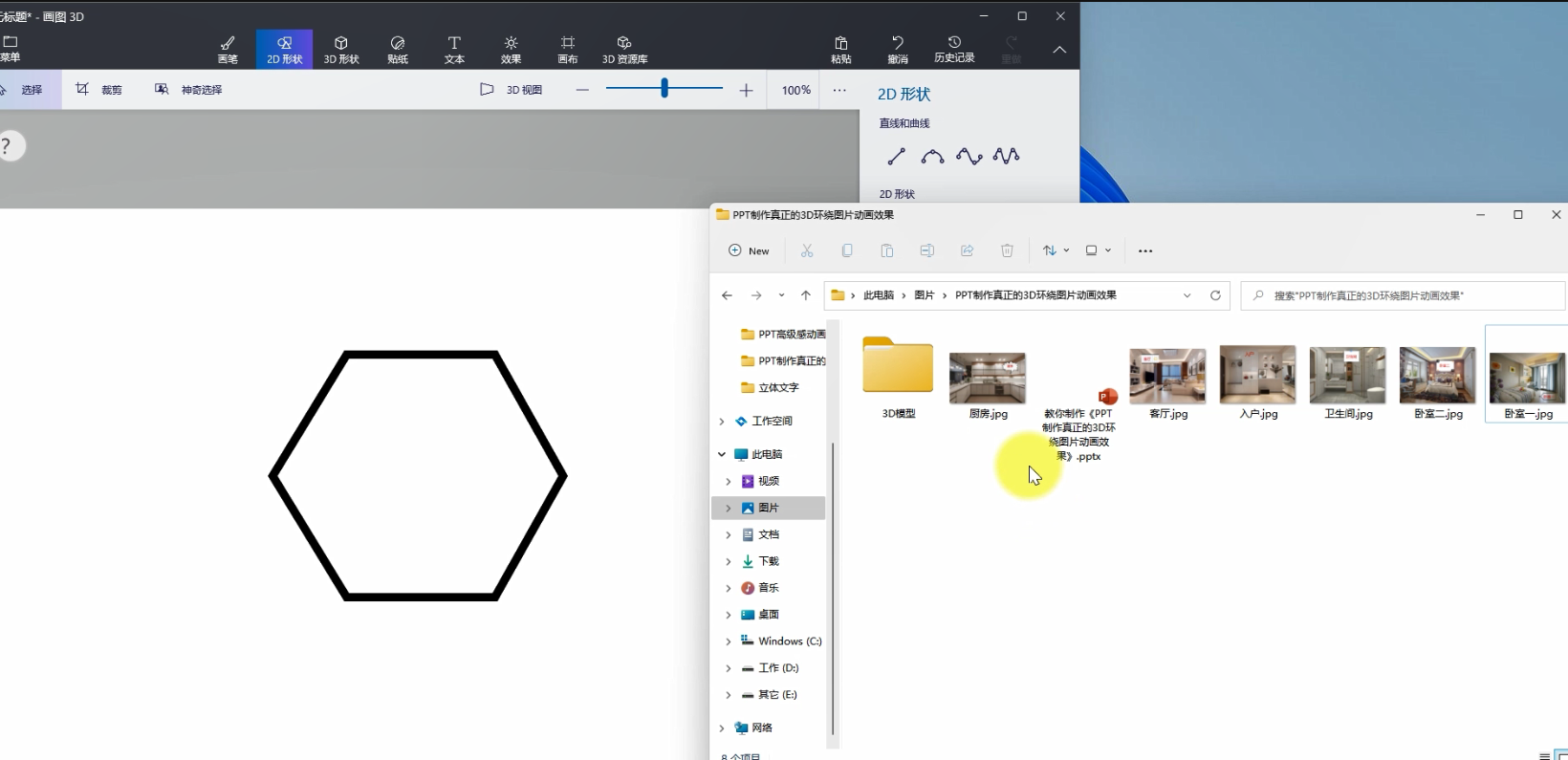Open the more options ellipsis in Paint 3D
The height and width of the screenshot is (760, 1568).
(839, 90)
